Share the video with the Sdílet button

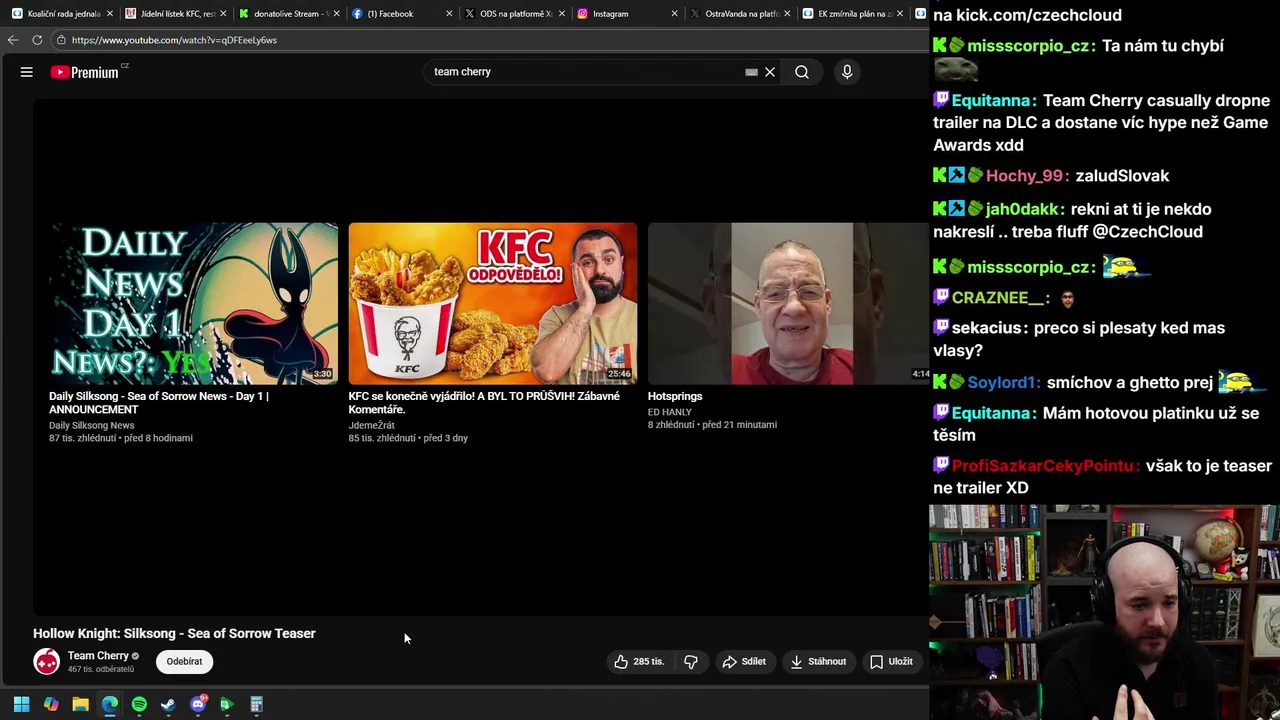pos(744,661)
